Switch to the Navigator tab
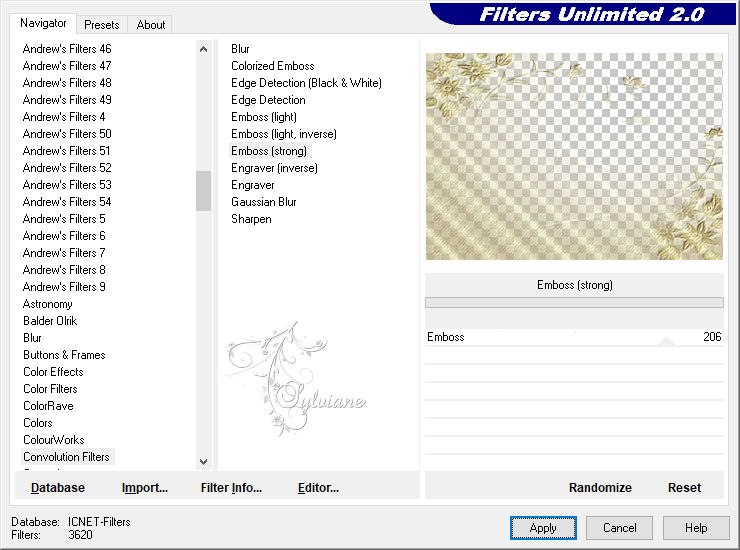The width and height of the screenshot is (740, 550). click(43, 23)
